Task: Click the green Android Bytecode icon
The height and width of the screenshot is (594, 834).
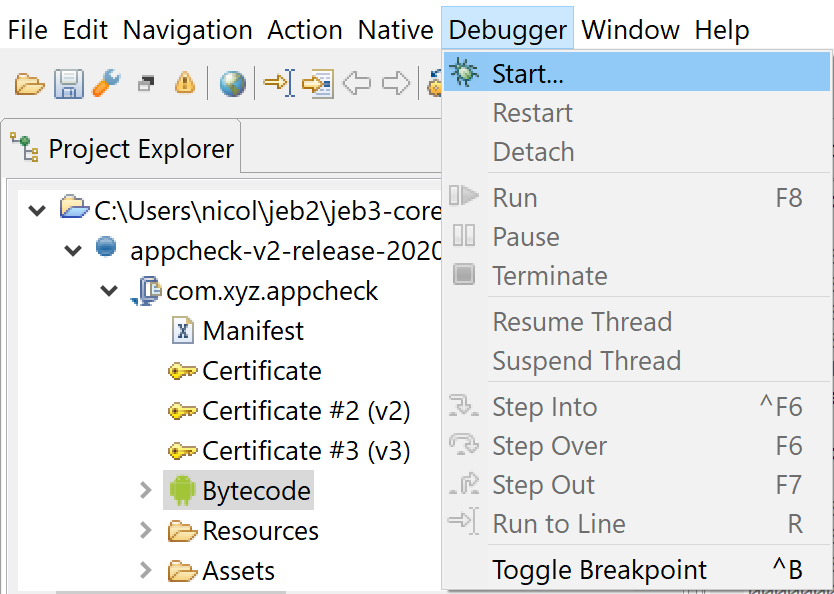Action: 182,490
